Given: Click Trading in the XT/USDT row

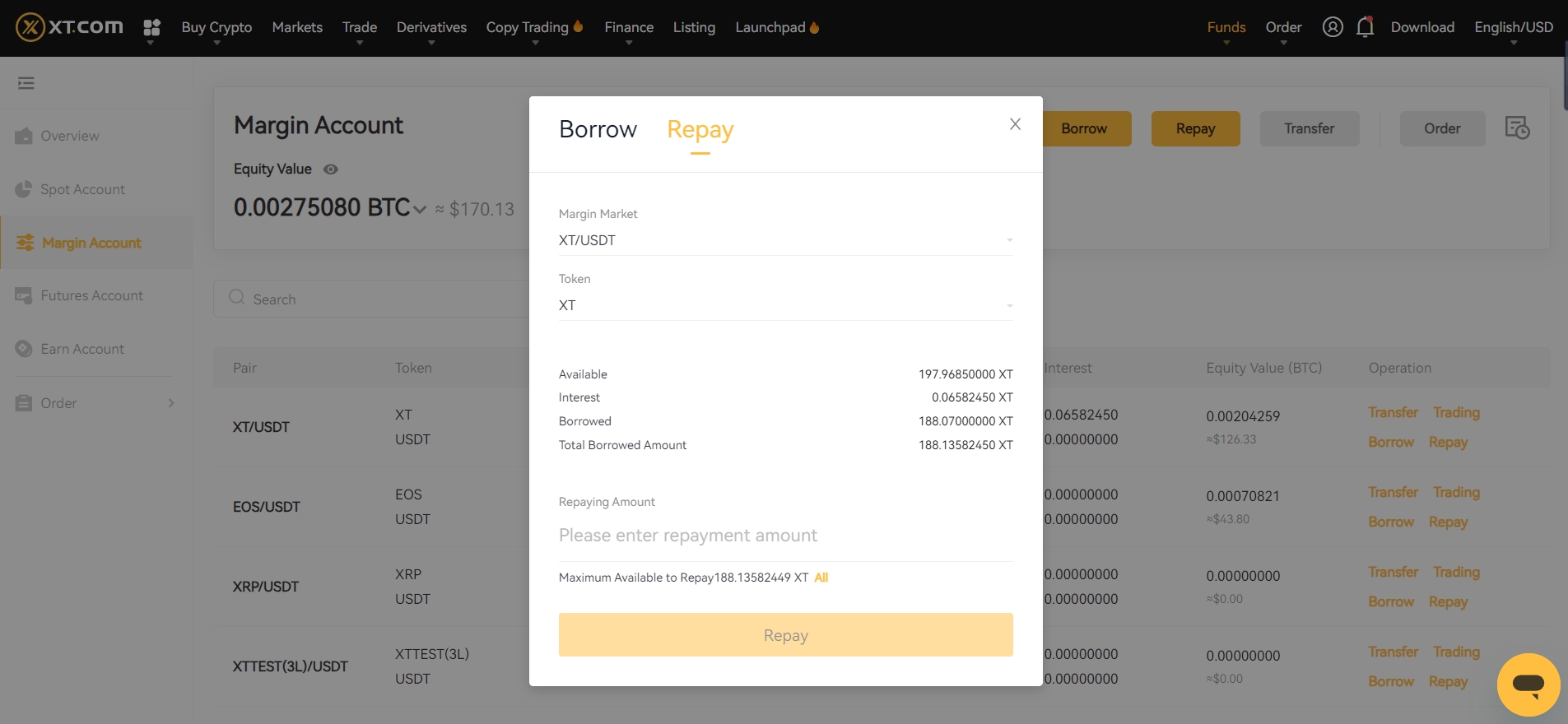Looking at the screenshot, I should pos(1456,412).
